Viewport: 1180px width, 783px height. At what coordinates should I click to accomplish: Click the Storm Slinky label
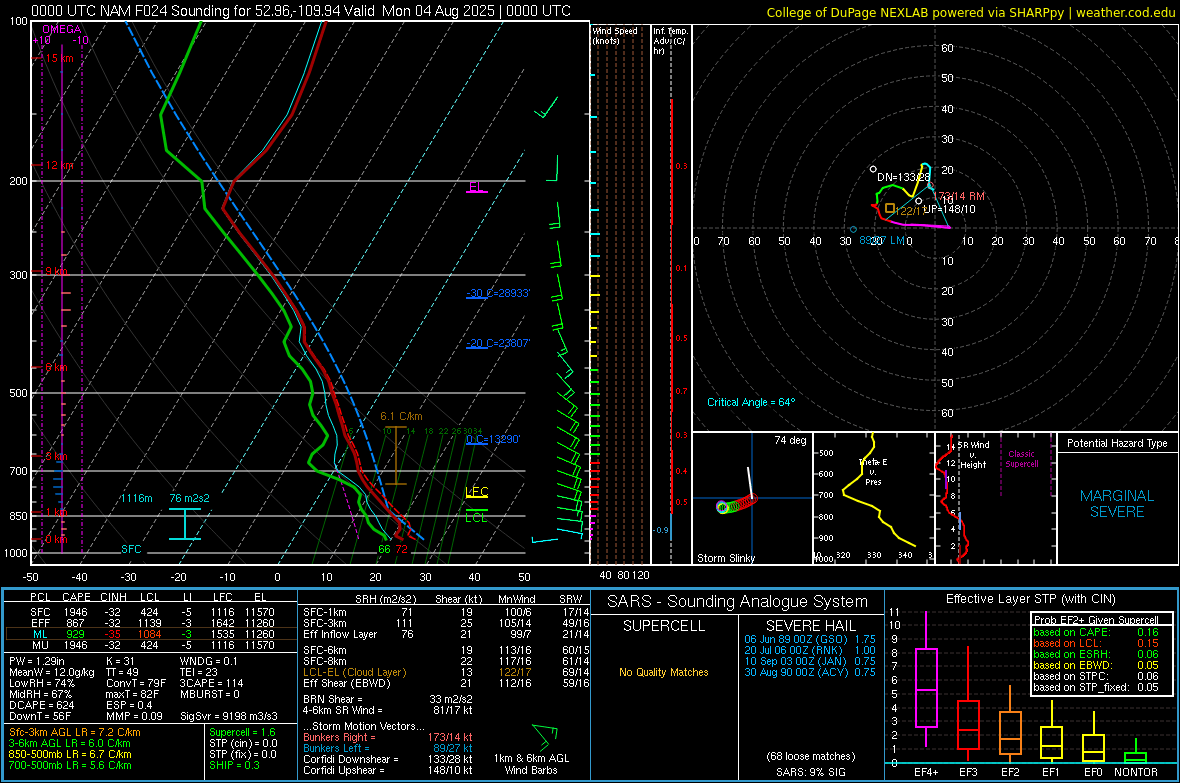(725, 558)
